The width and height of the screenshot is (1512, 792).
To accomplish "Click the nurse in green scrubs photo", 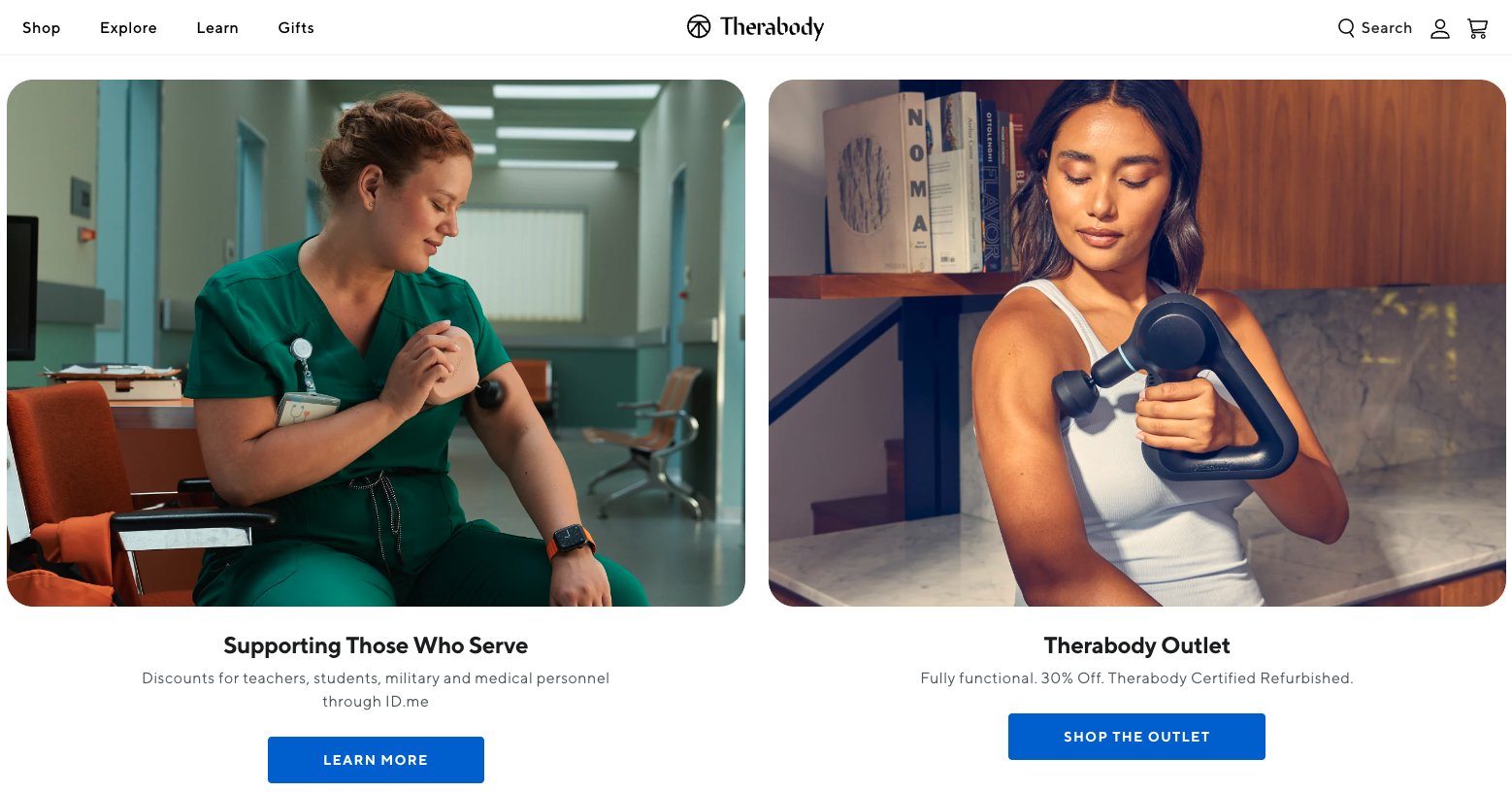I will pos(376,343).
